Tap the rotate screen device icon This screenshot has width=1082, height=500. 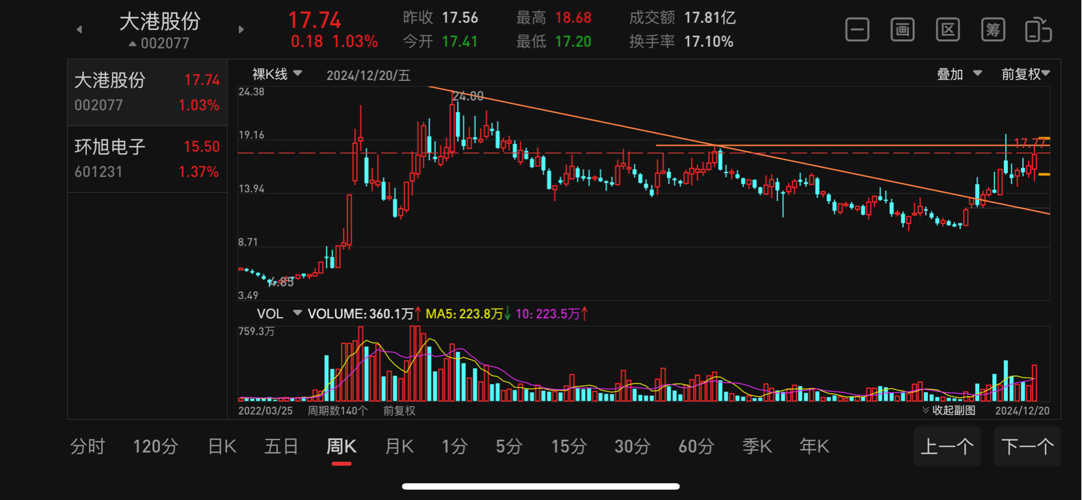[1039, 31]
